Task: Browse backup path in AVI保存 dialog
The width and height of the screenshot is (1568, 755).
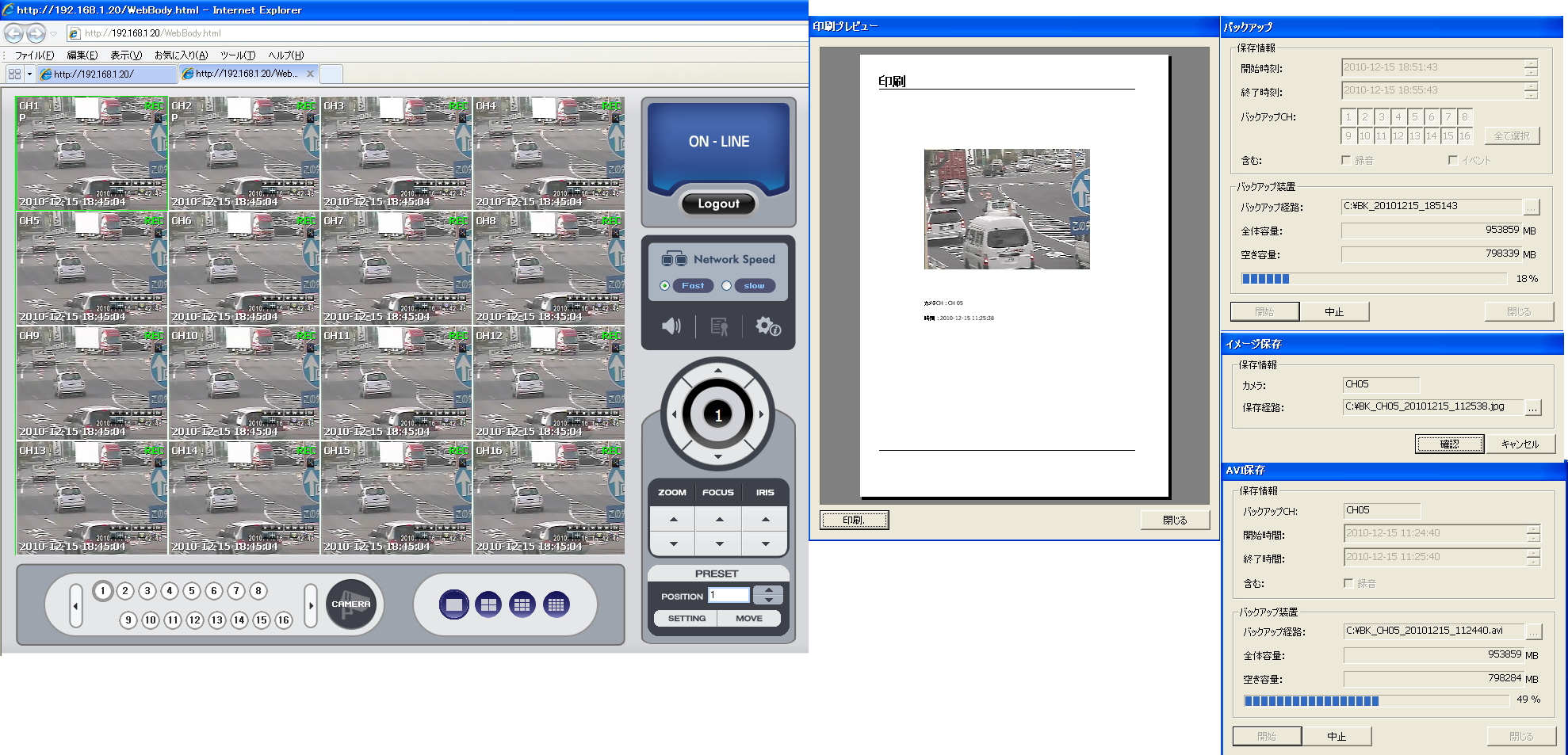Action: tap(1534, 631)
